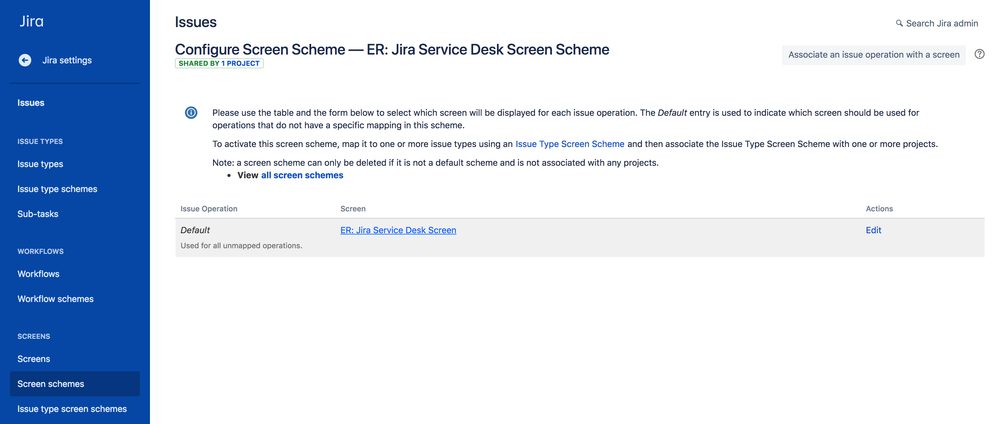Viewport: 999px width, 424px height.
Task: Click the Search Jira admin field
Action: (x=937, y=24)
